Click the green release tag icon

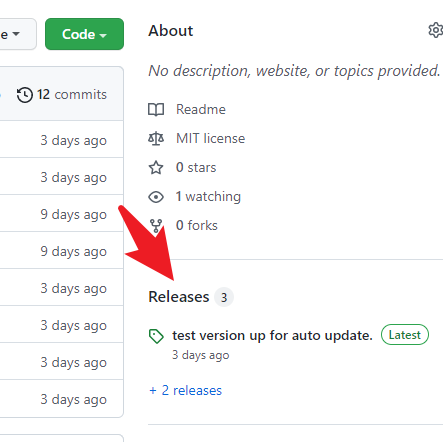(x=156, y=336)
